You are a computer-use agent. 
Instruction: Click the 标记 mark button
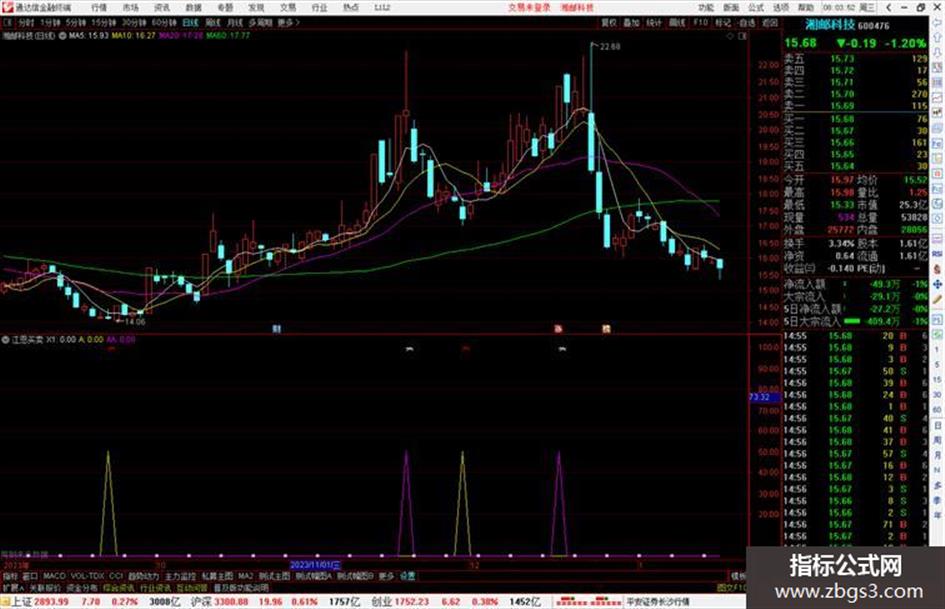[x=723, y=22]
